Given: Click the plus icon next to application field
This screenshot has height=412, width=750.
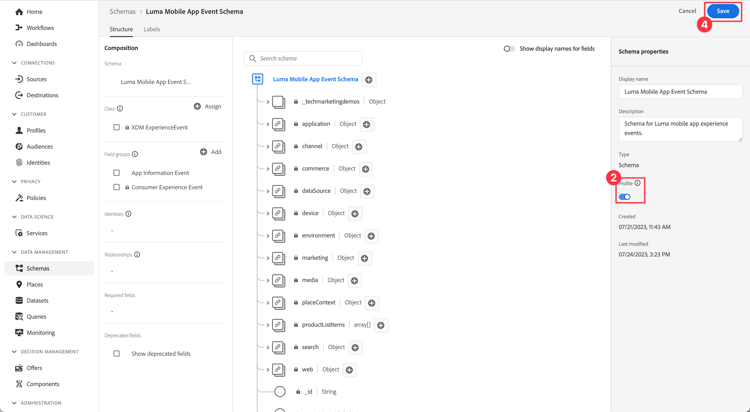Looking at the screenshot, I should [367, 124].
